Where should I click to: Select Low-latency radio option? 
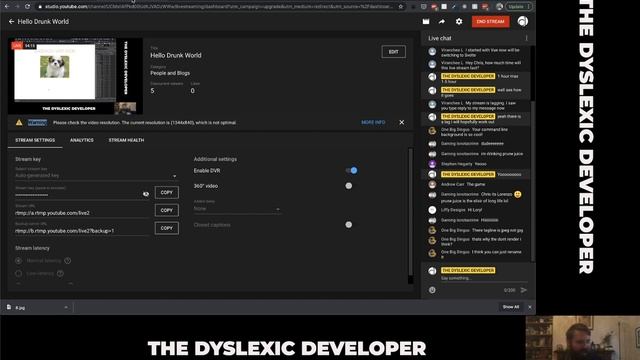[x=19, y=273]
